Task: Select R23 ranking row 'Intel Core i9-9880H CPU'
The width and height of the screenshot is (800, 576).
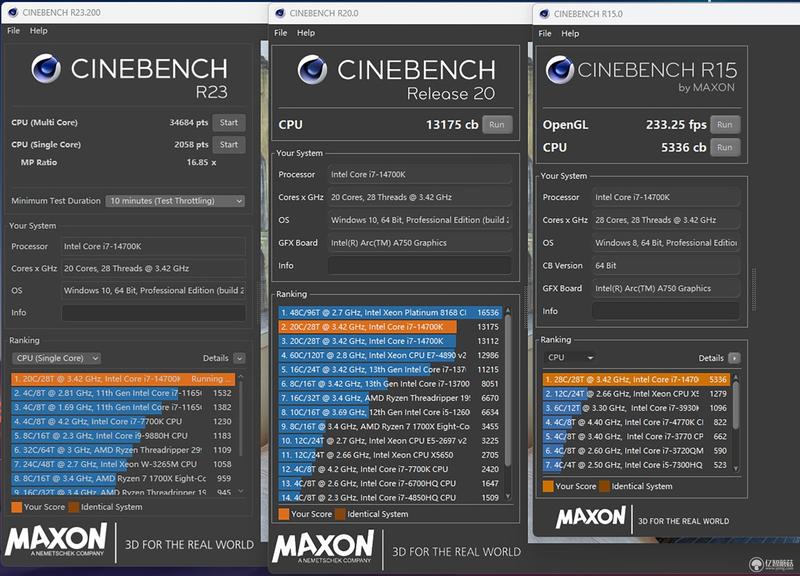Action: point(123,436)
